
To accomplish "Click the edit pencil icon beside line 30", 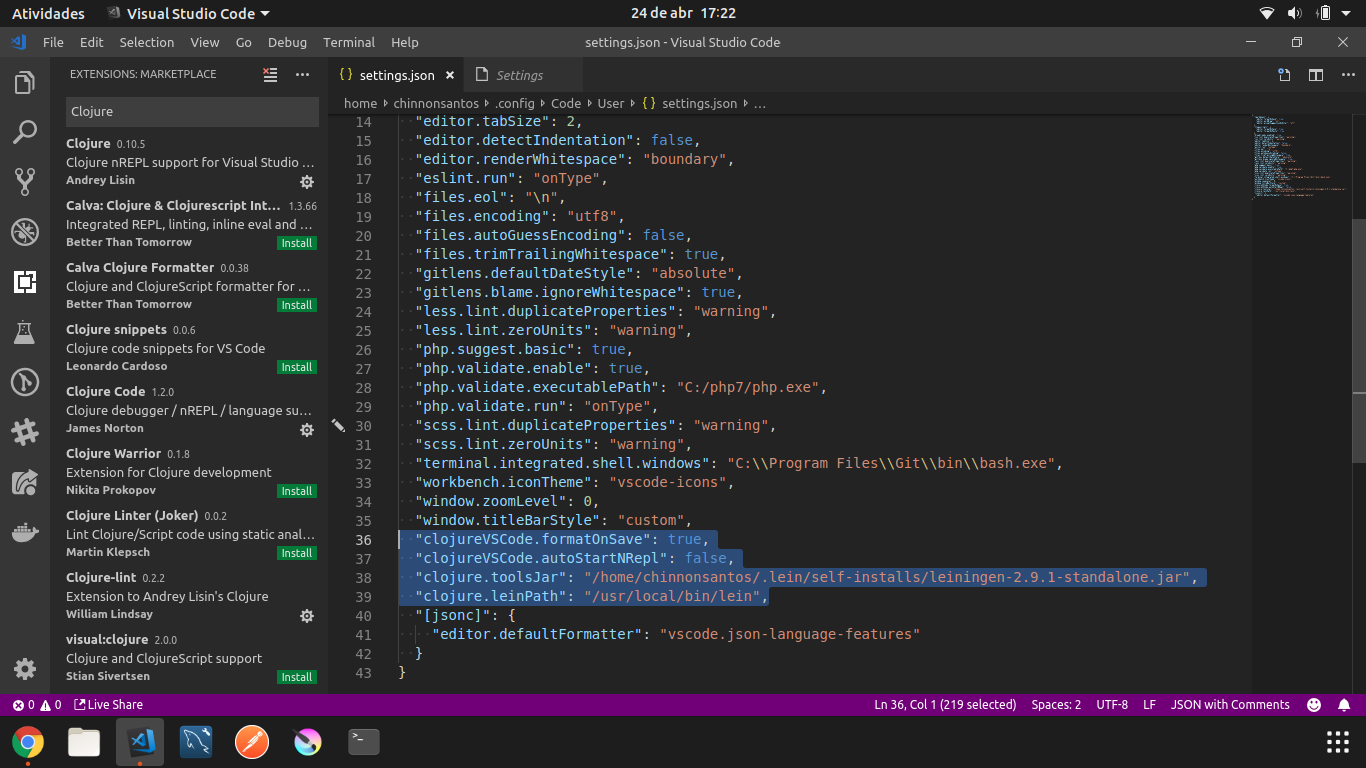I will pyautogui.click(x=337, y=426).
